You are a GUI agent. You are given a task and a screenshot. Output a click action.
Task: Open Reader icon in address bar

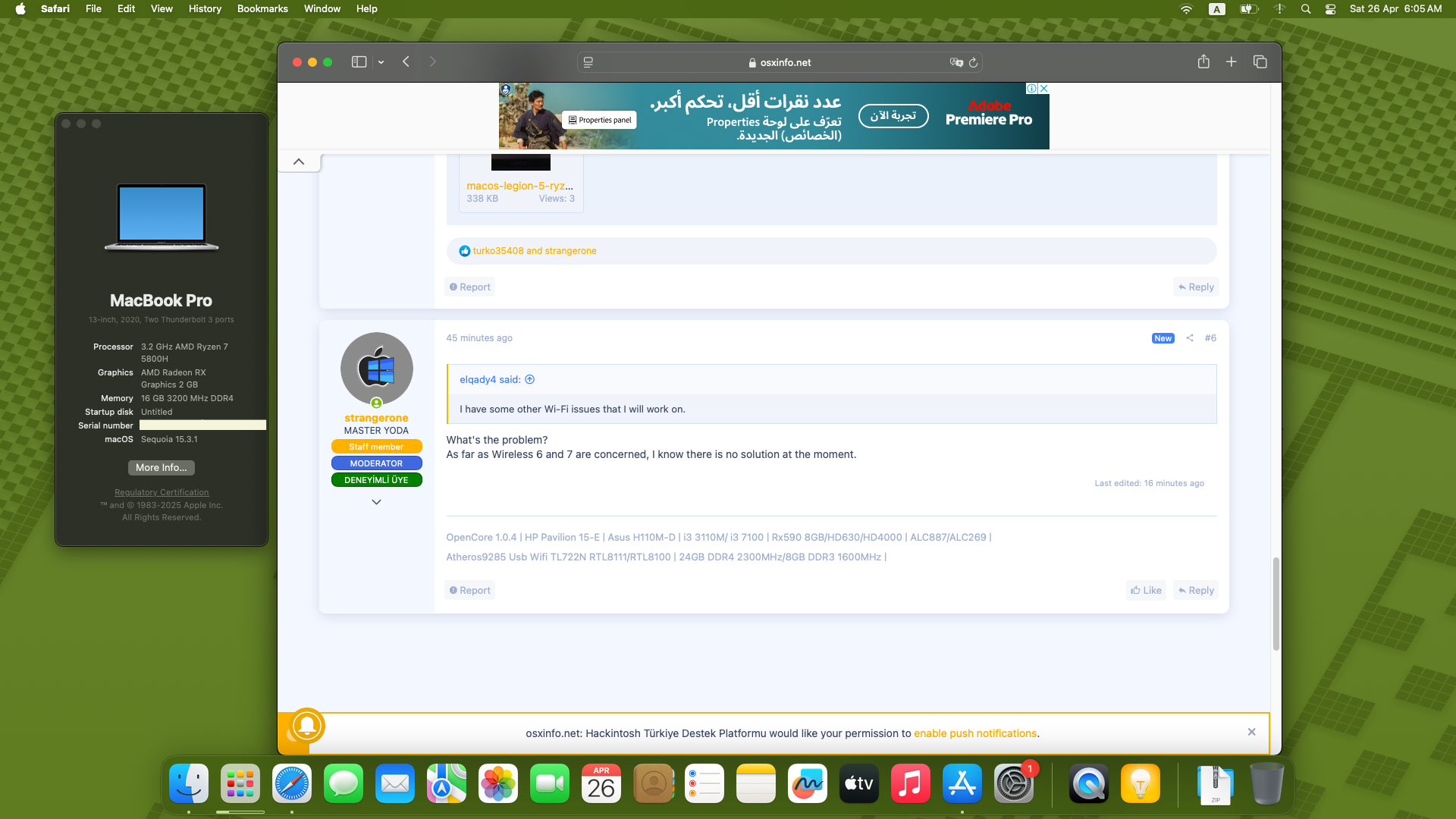pos(588,63)
